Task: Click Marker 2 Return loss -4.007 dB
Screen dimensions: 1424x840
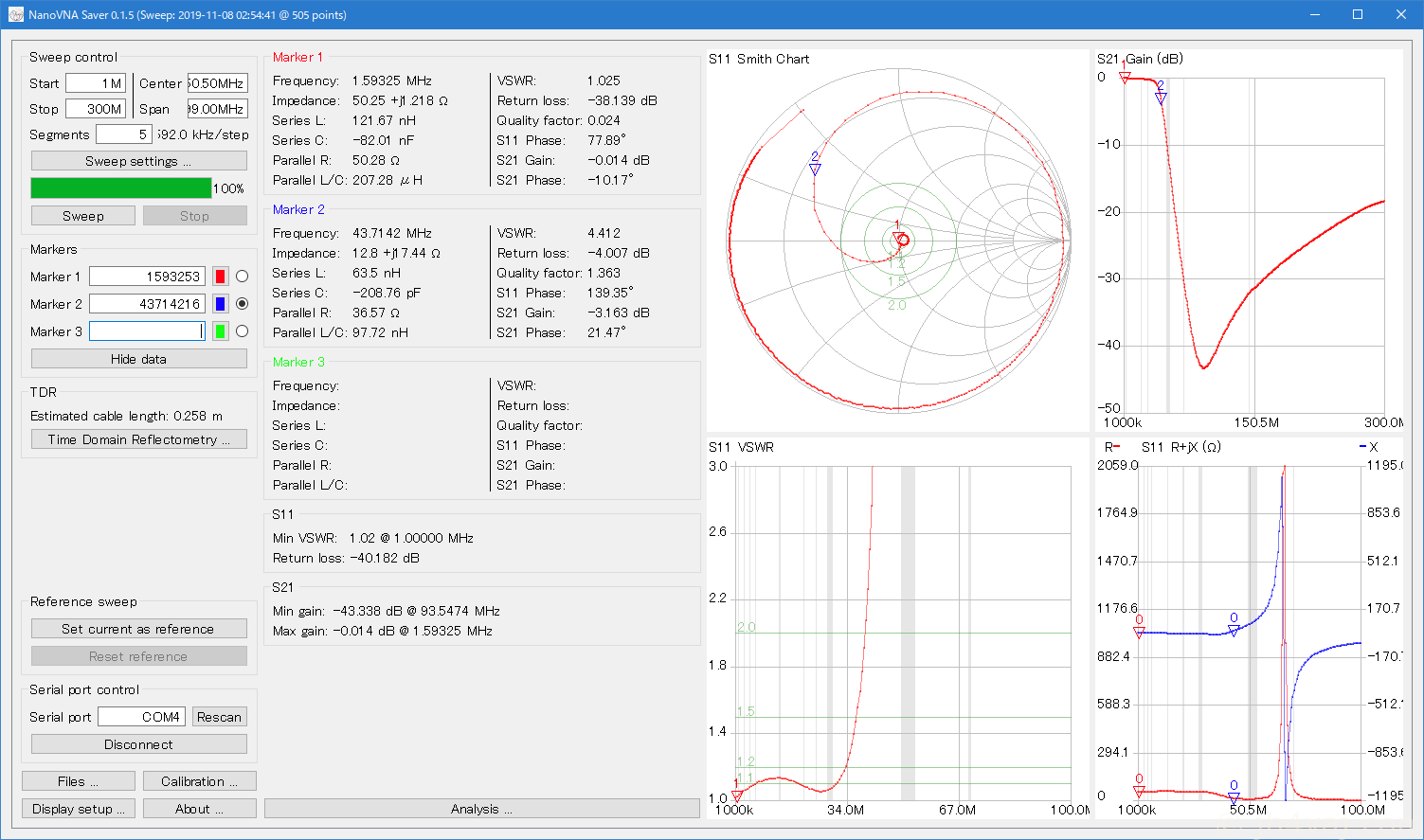Action: click(x=618, y=253)
